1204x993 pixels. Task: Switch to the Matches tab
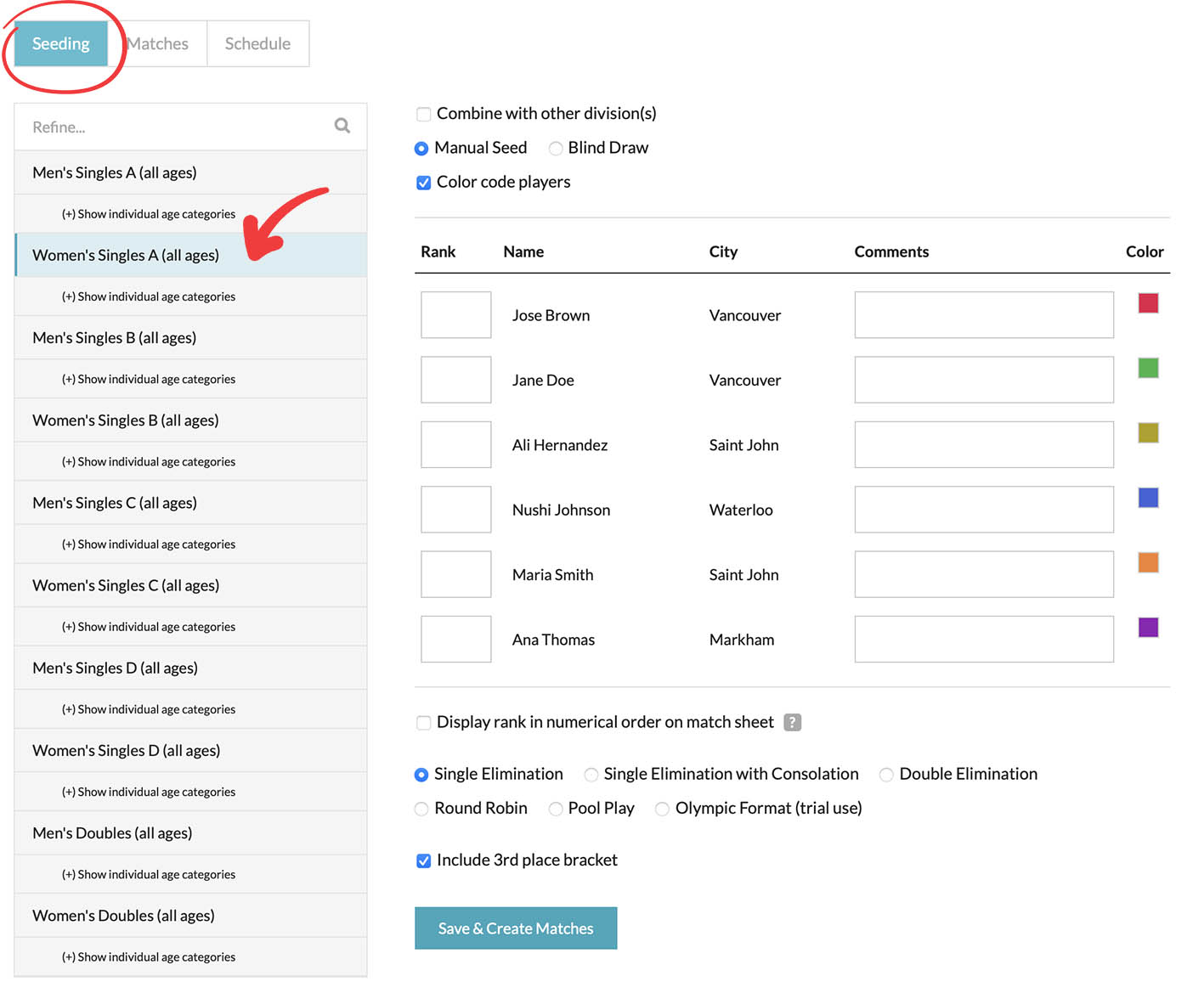coord(158,44)
